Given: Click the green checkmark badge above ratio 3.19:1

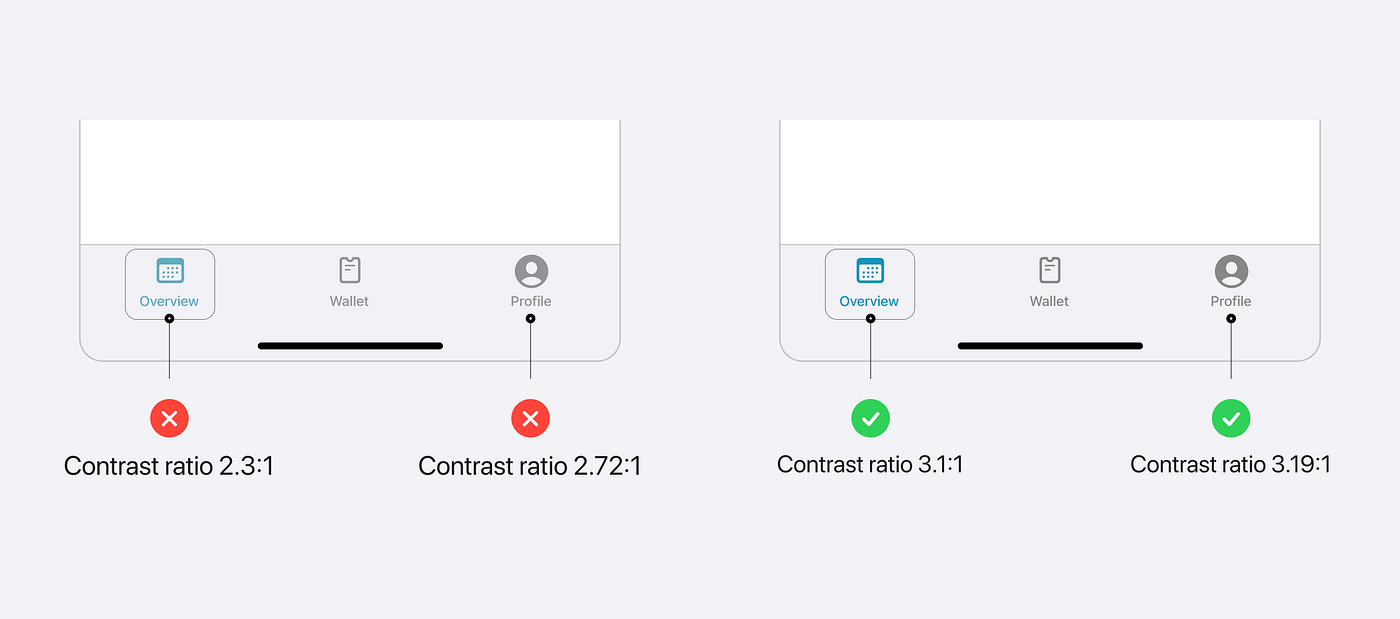Looking at the screenshot, I should (x=1231, y=418).
